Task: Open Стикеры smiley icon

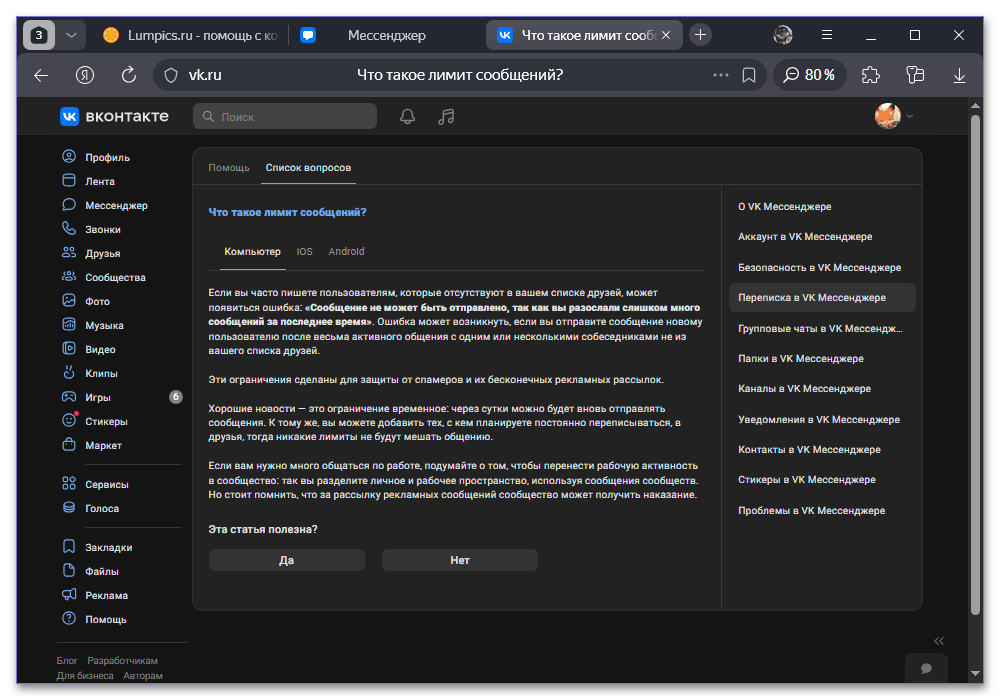Action: pos(69,421)
